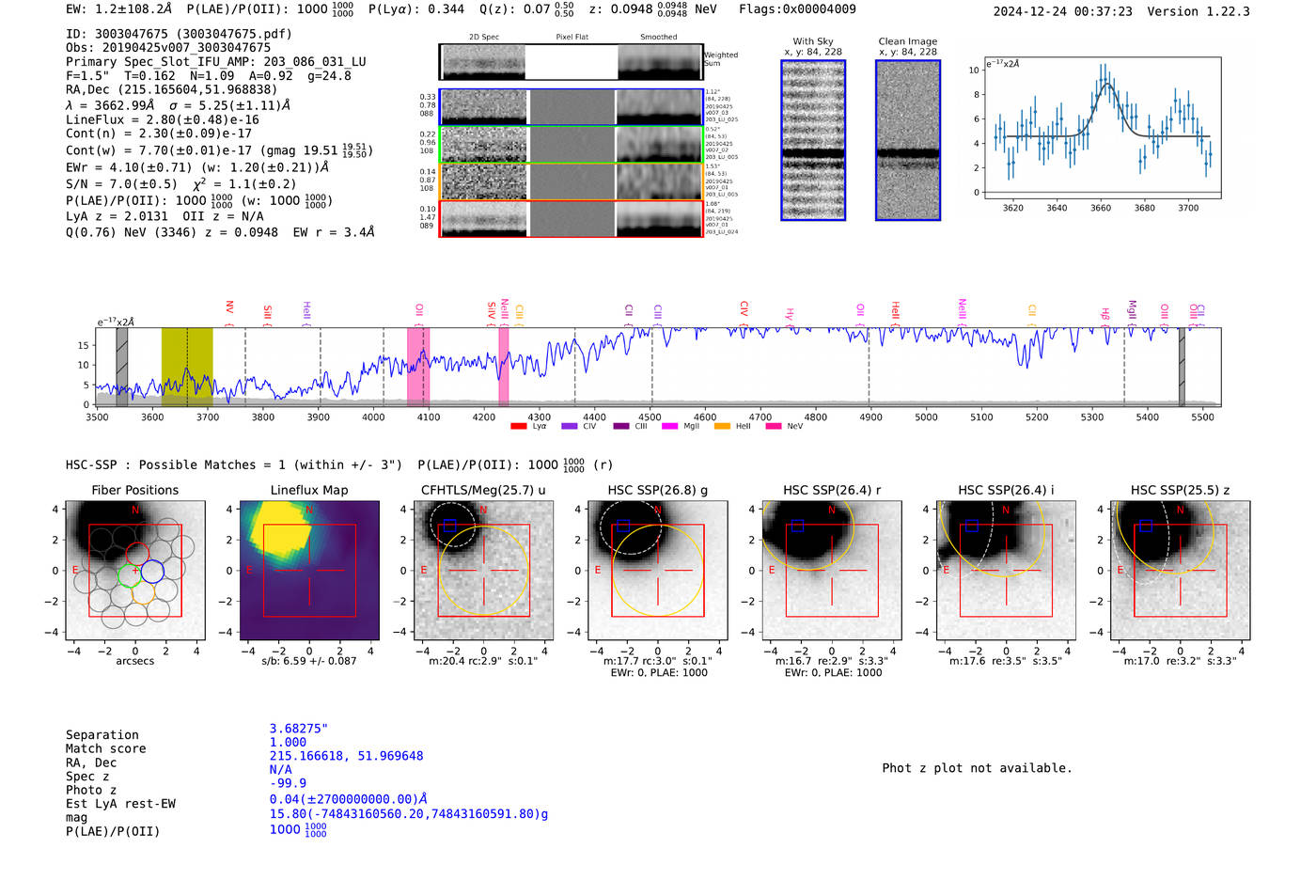Click 'Phot z plot not available.' text

977,768
